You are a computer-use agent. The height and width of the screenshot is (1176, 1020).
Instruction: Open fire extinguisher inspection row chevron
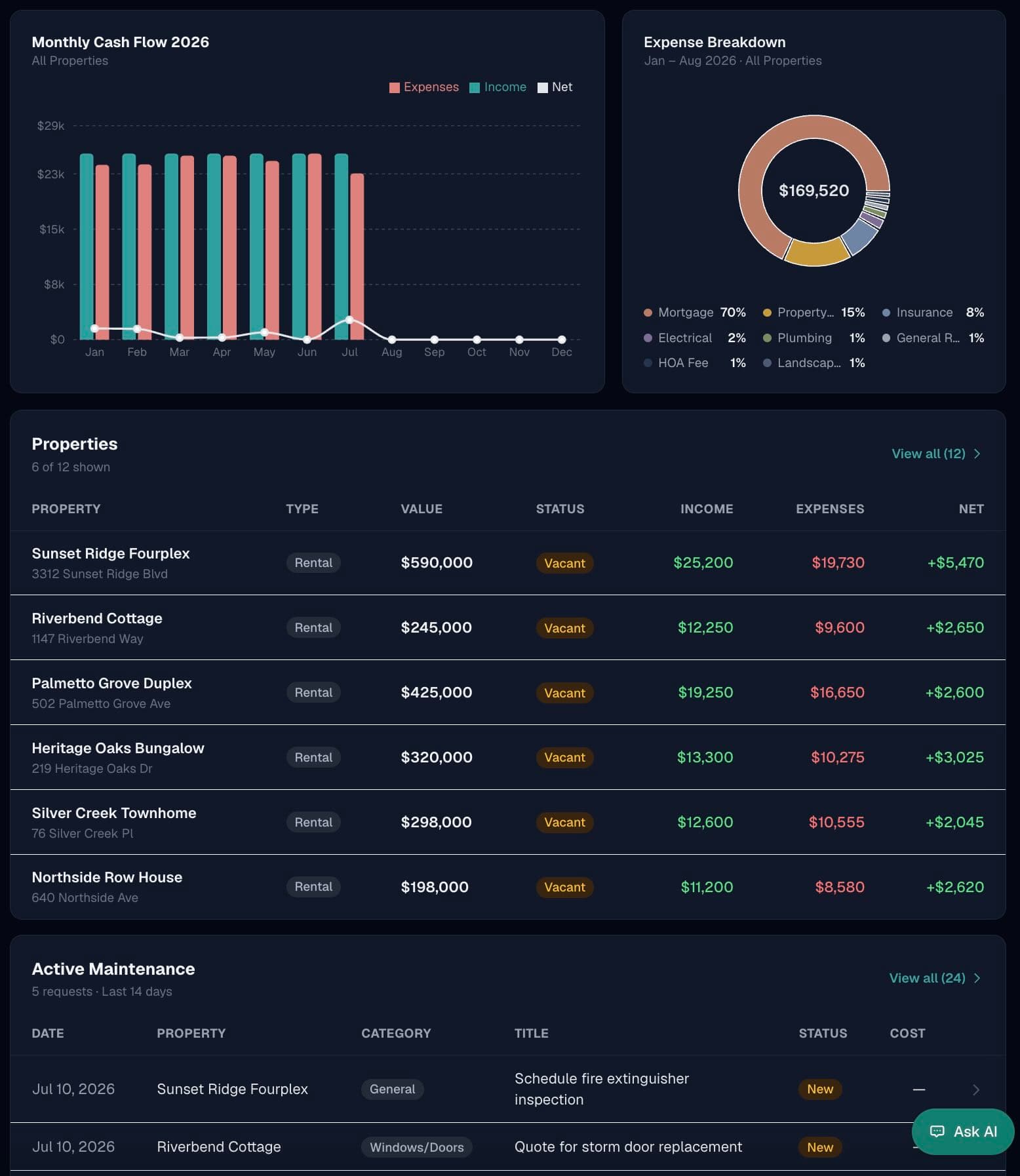[976, 1089]
